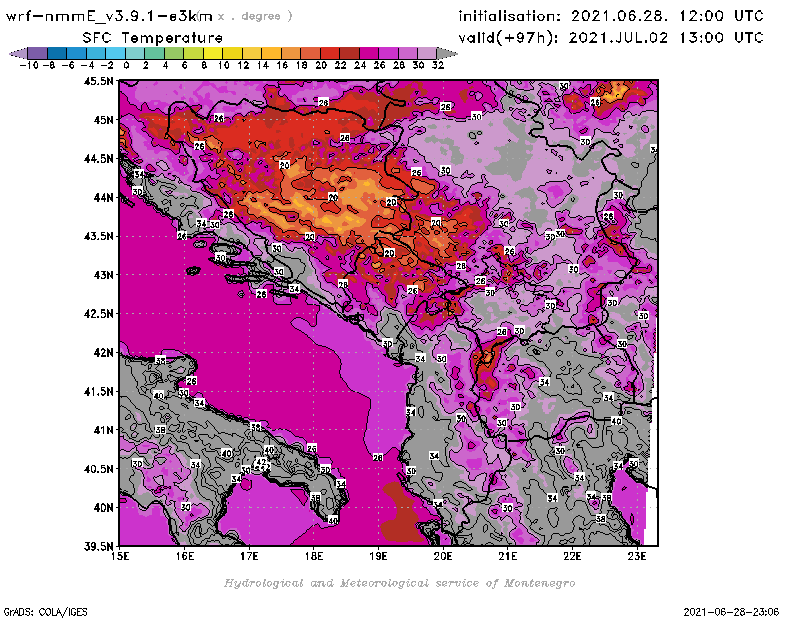Select the yellow legend swatch between 8 and 10

(213, 53)
